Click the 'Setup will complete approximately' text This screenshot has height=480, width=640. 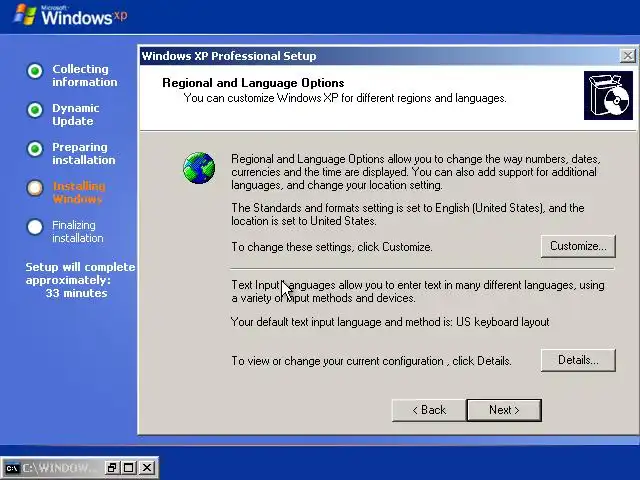point(80,273)
